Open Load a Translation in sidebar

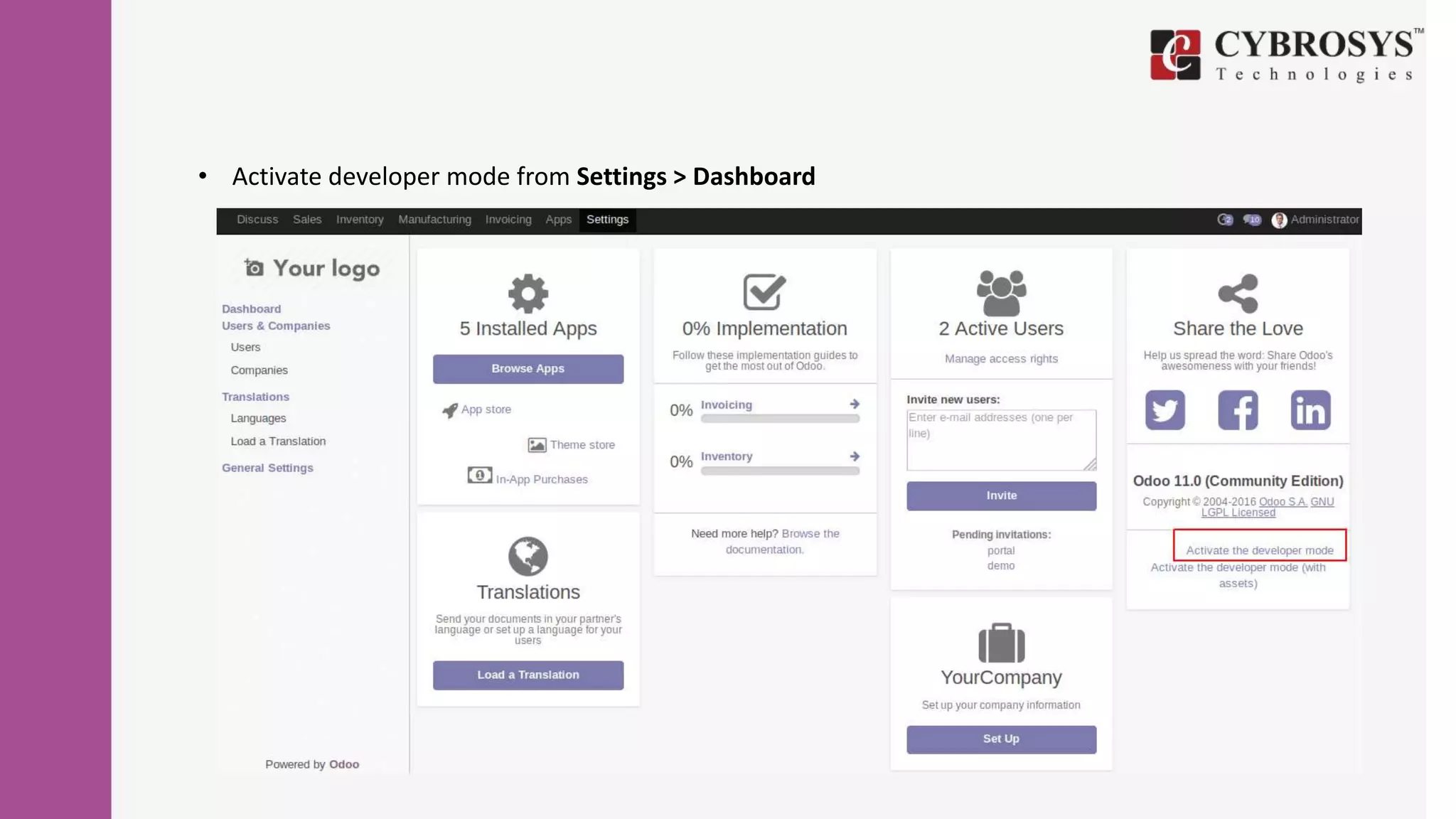click(x=278, y=441)
